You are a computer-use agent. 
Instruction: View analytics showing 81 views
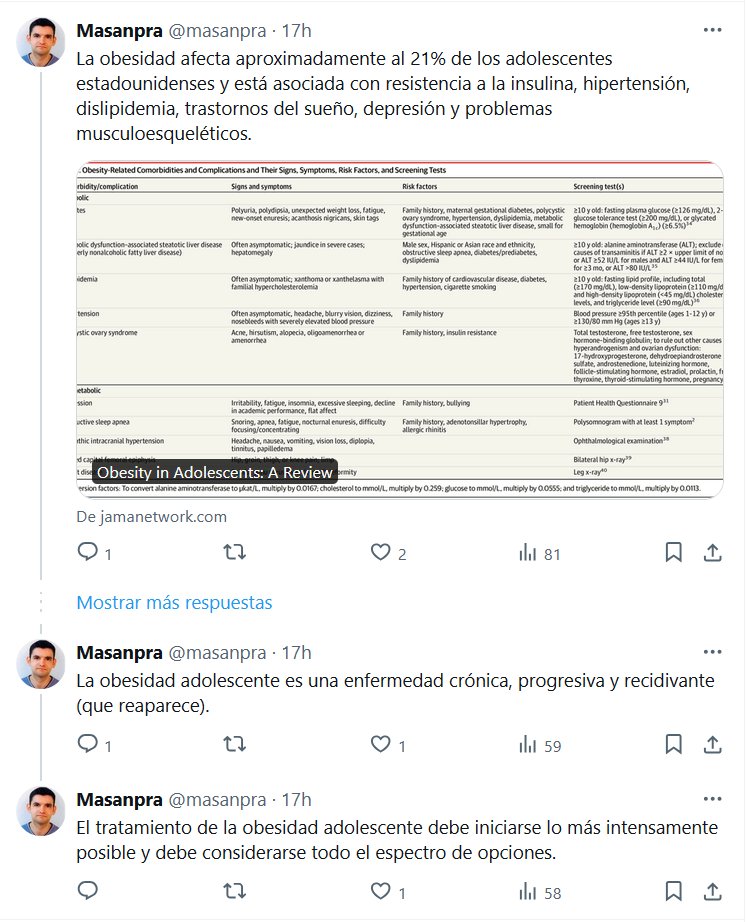(539, 553)
